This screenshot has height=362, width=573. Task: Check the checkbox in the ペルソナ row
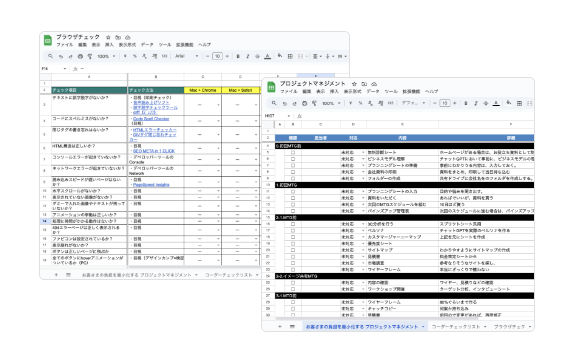click(x=293, y=230)
